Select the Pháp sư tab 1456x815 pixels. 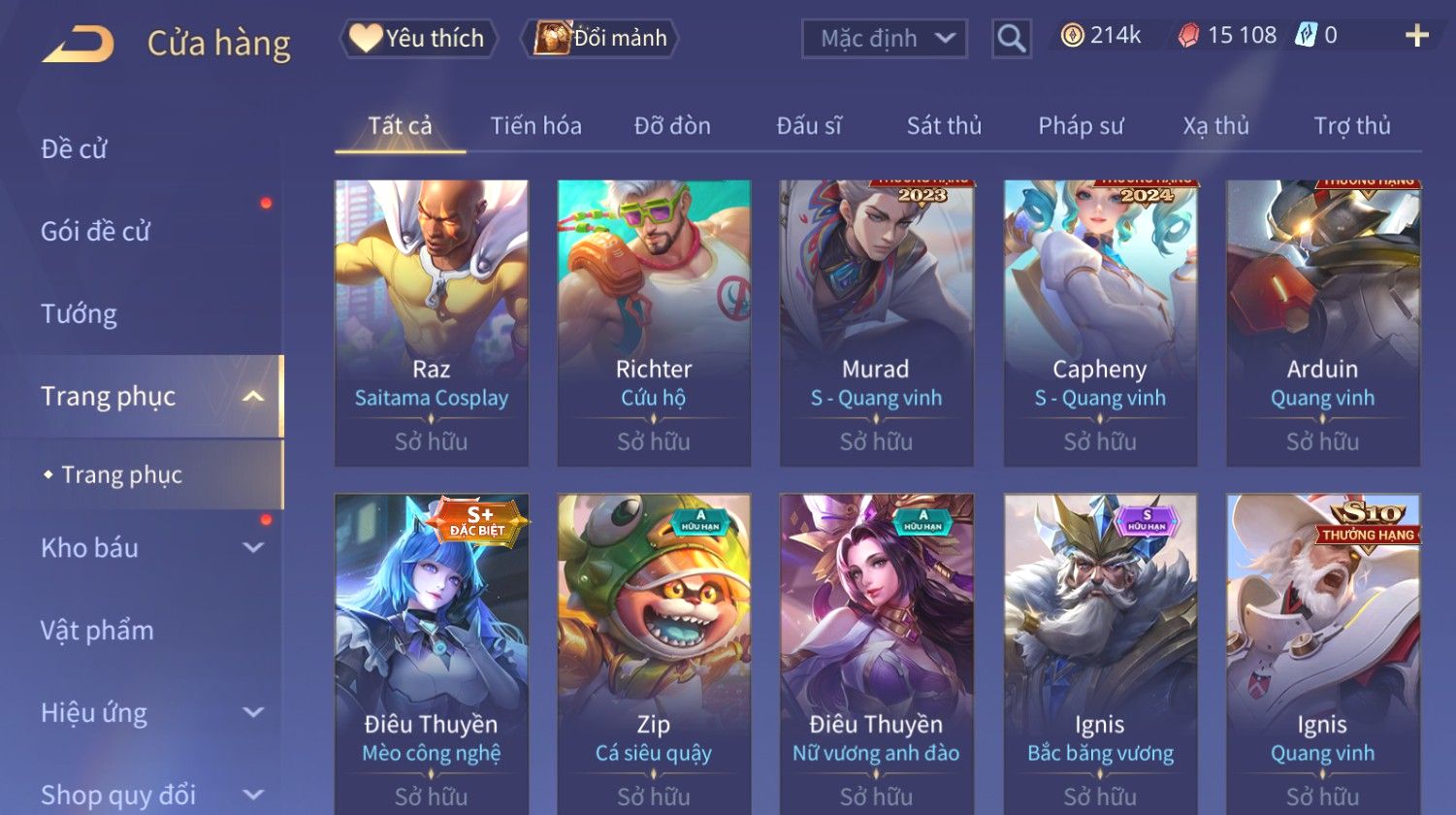(x=1081, y=125)
